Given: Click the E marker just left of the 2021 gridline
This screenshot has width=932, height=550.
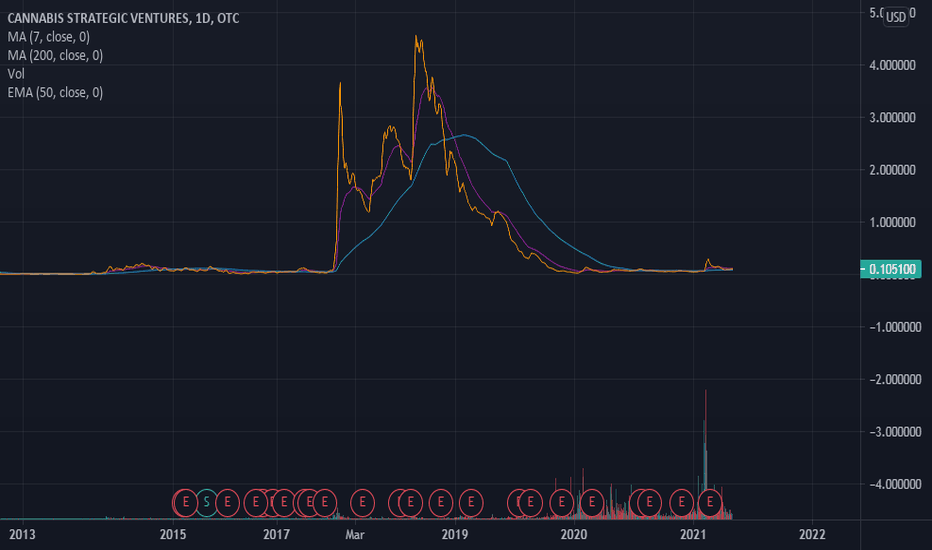Looking at the screenshot, I should point(682,502).
